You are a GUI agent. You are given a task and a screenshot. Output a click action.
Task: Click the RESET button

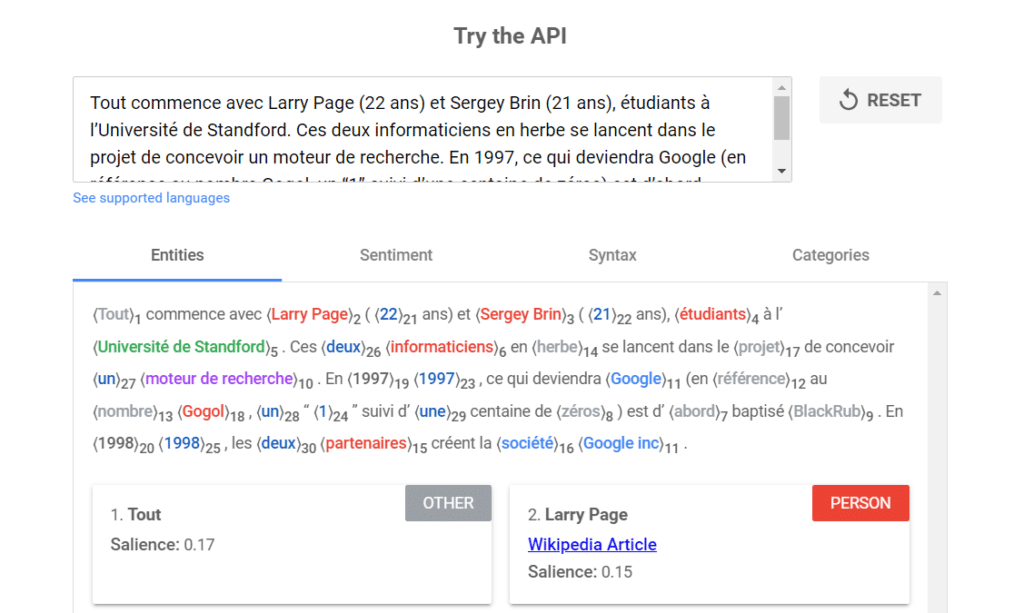[x=880, y=100]
